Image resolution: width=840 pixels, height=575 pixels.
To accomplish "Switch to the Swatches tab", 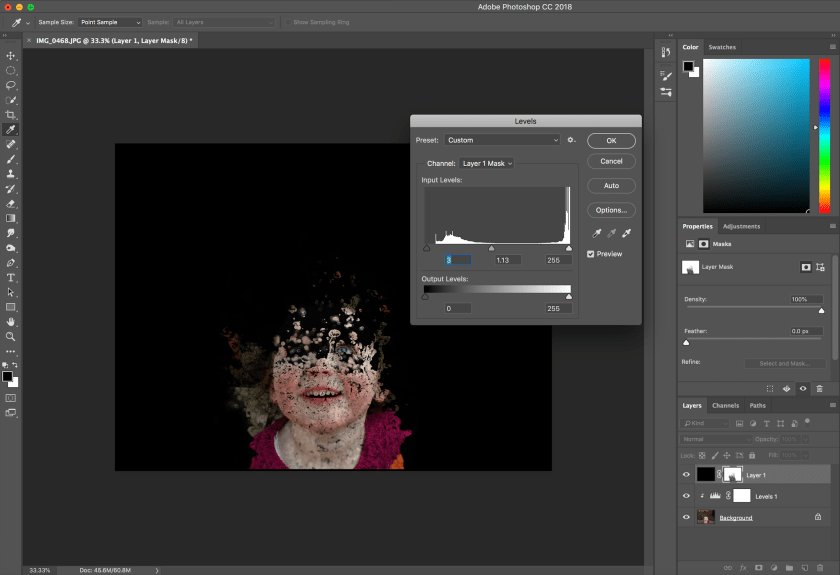I will pos(722,47).
